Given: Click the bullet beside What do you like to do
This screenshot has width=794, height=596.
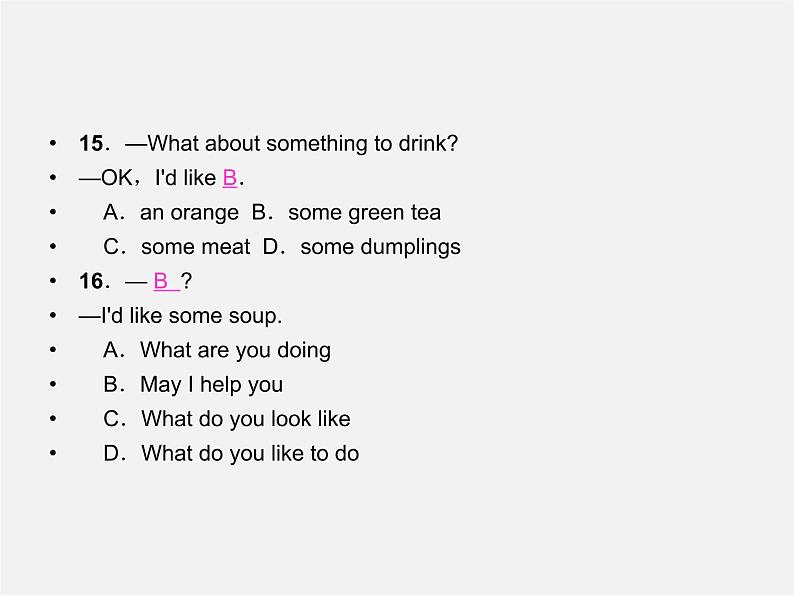Looking at the screenshot, I should pyautogui.click(x=53, y=453).
